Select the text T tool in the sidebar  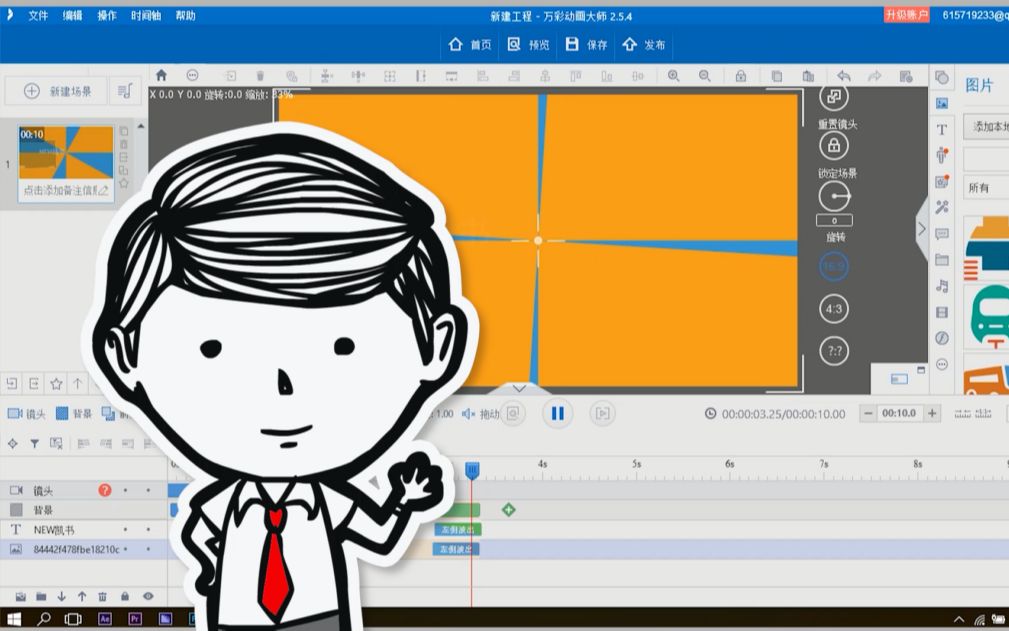[941, 129]
